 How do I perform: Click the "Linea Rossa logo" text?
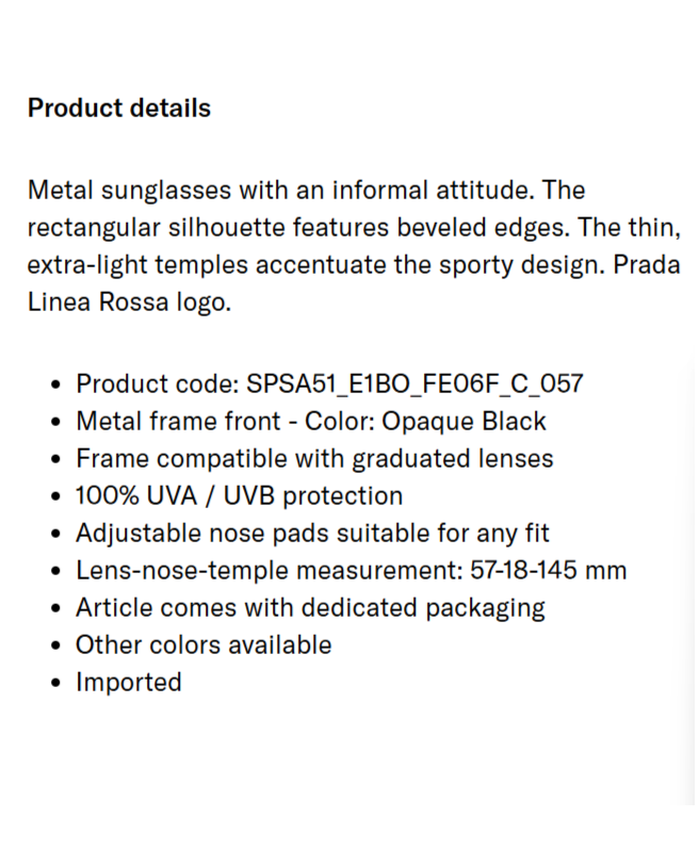(x=129, y=303)
